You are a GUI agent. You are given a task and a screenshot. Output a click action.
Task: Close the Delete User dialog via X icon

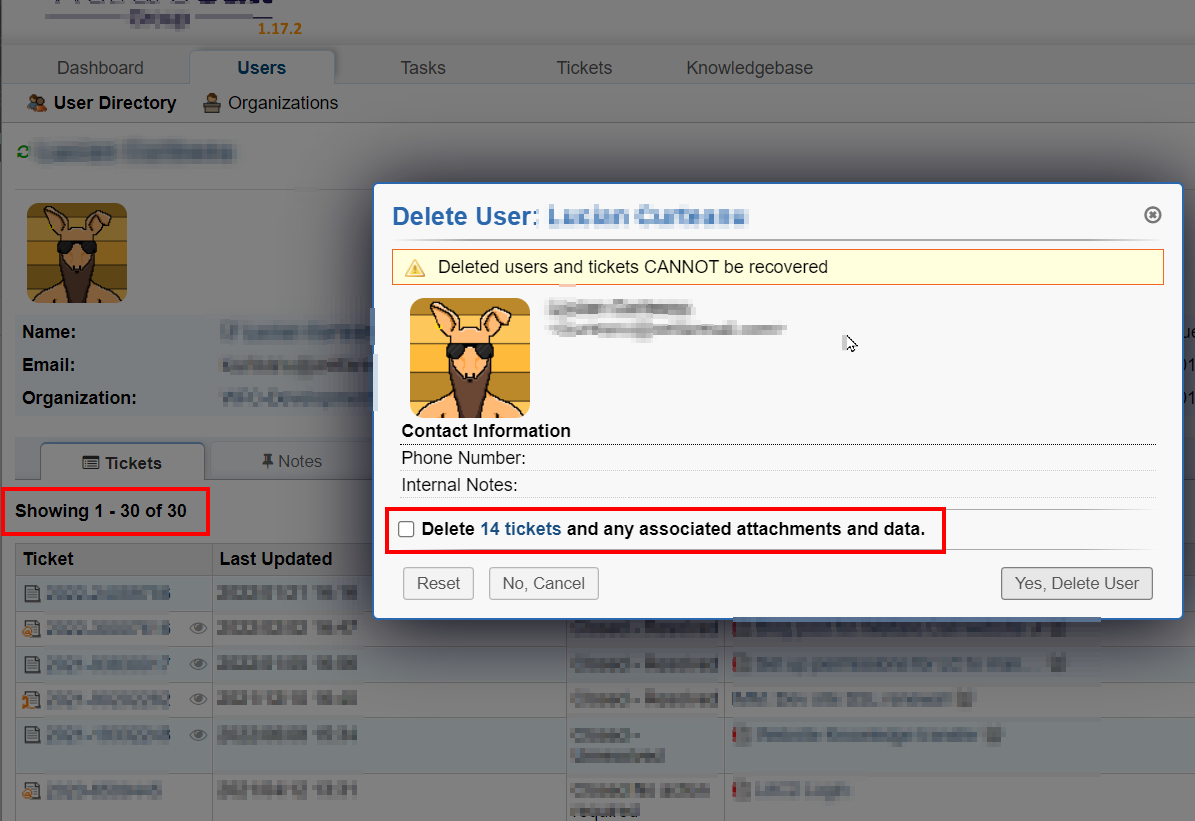(1152, 215)
